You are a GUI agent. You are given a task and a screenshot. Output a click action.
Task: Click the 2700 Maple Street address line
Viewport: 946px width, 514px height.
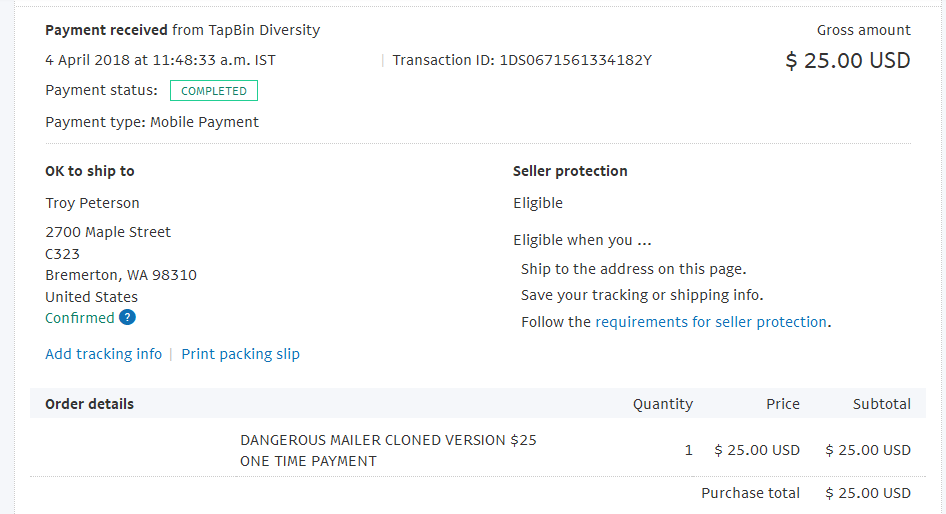pyautogui.click(x=108, y=232)
